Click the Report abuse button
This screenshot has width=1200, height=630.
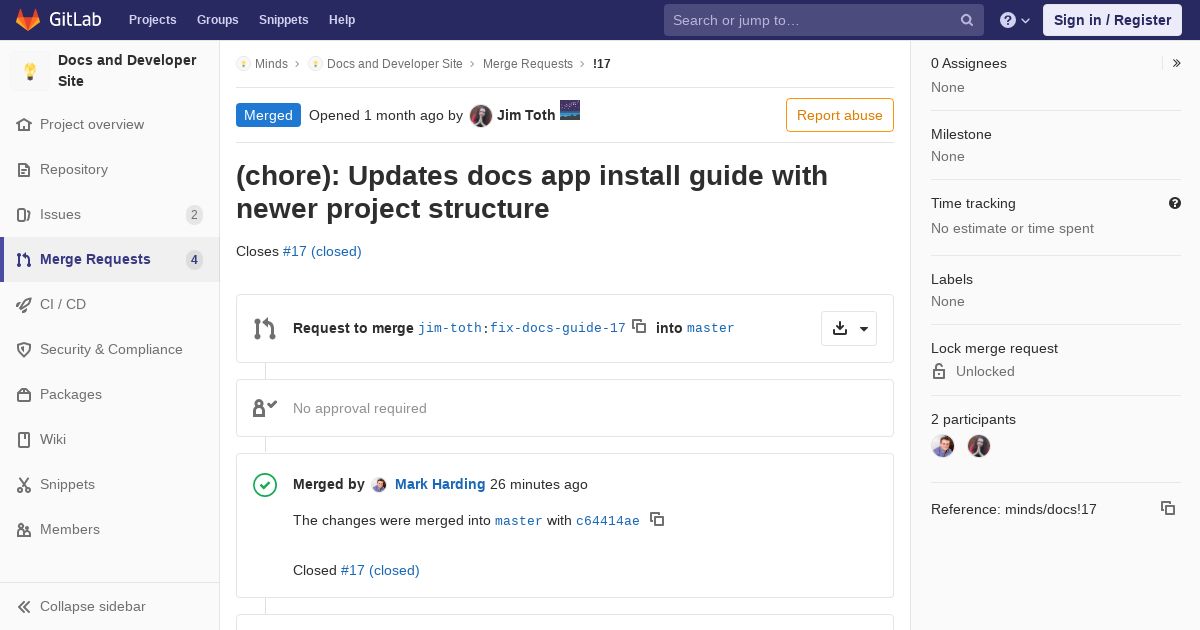click(840, 115)
